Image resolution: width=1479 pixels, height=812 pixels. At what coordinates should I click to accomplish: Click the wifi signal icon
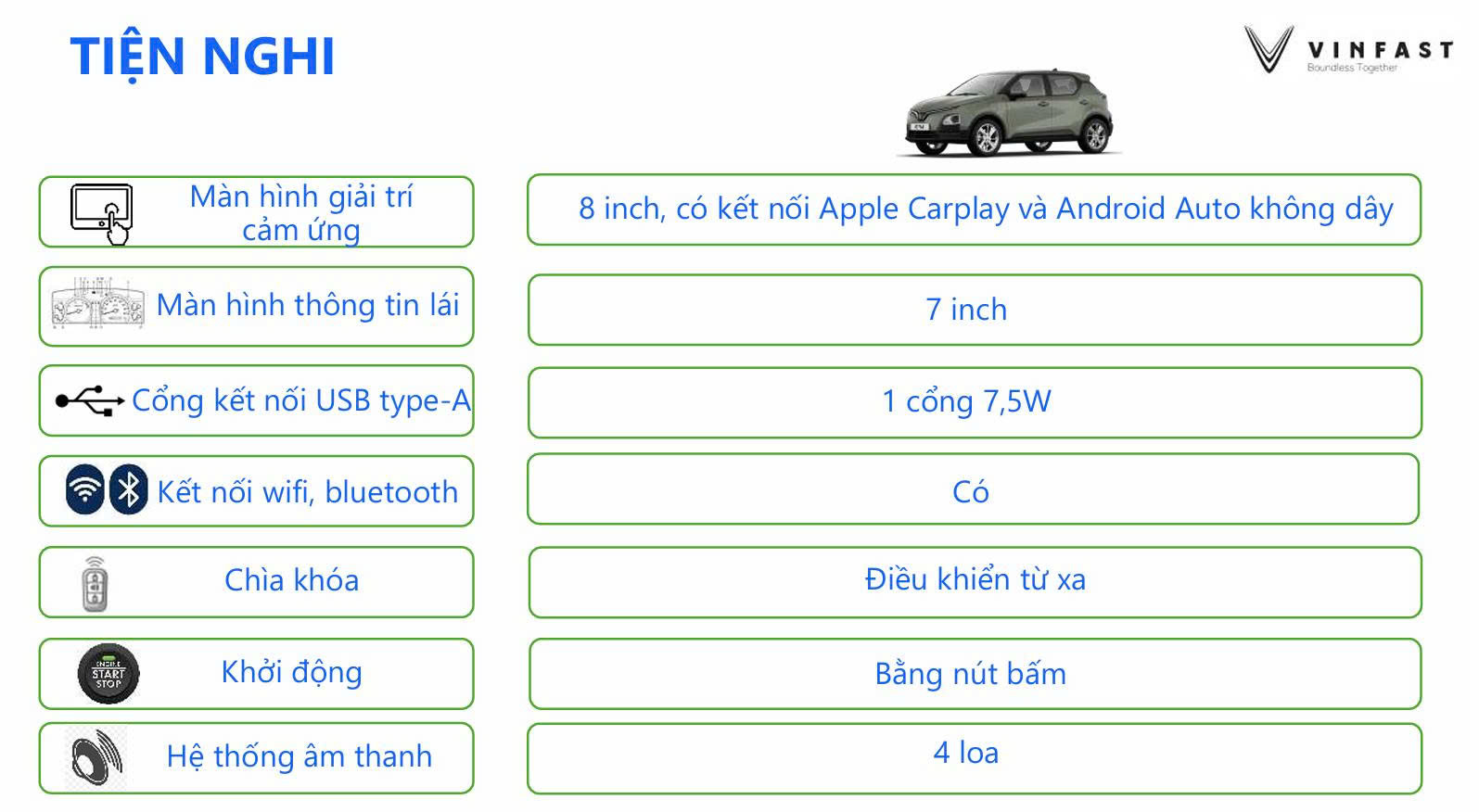pyautogui.click(x=85, y=489)
